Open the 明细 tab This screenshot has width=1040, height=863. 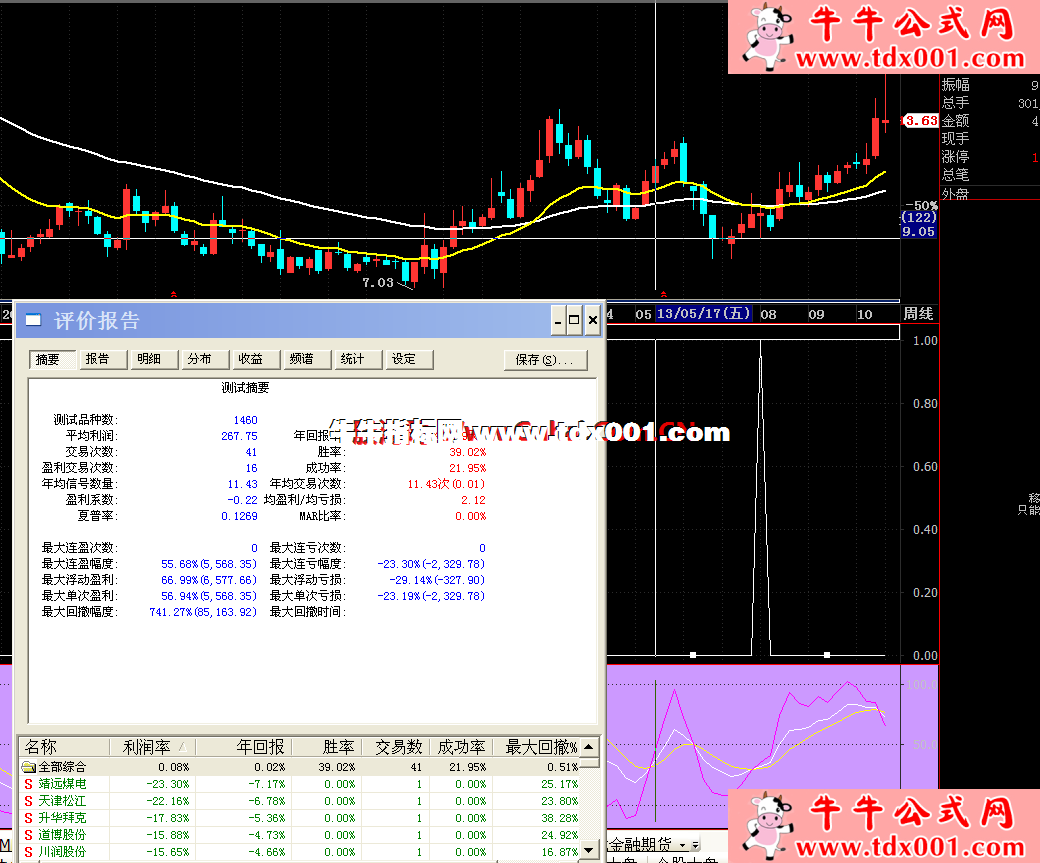[149, 359]
